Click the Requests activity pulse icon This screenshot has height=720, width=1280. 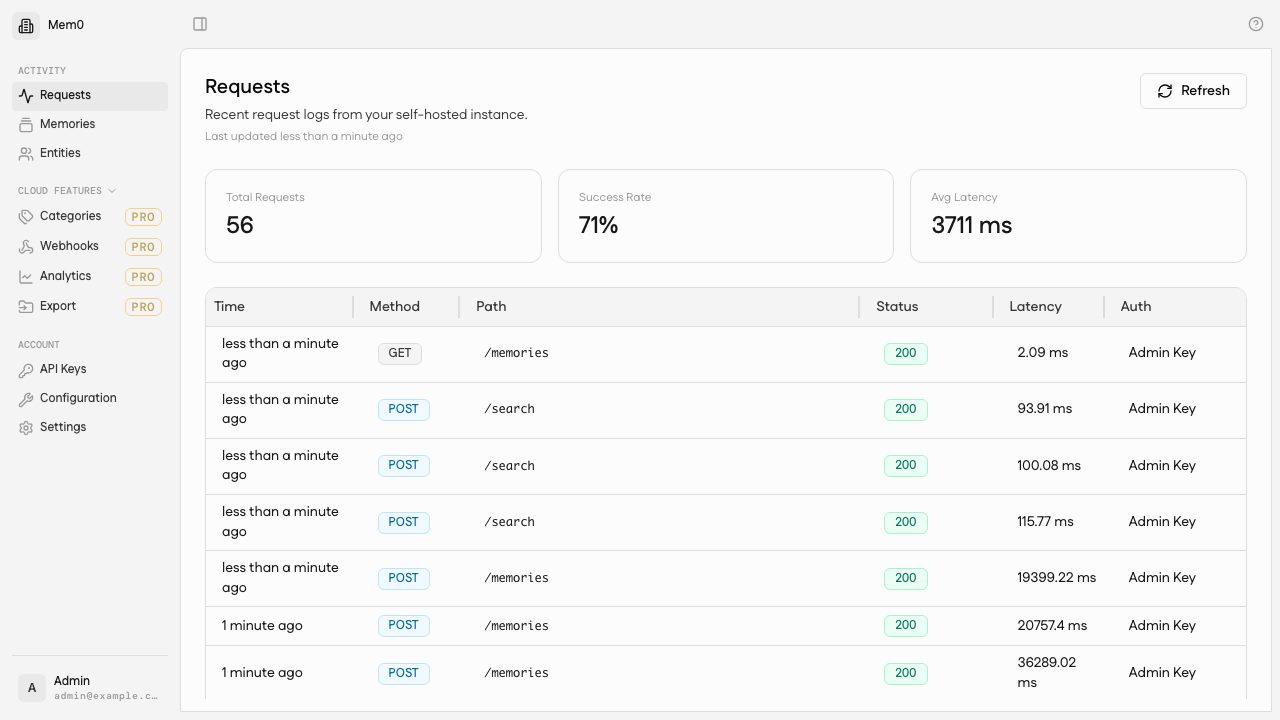(26, 96)
